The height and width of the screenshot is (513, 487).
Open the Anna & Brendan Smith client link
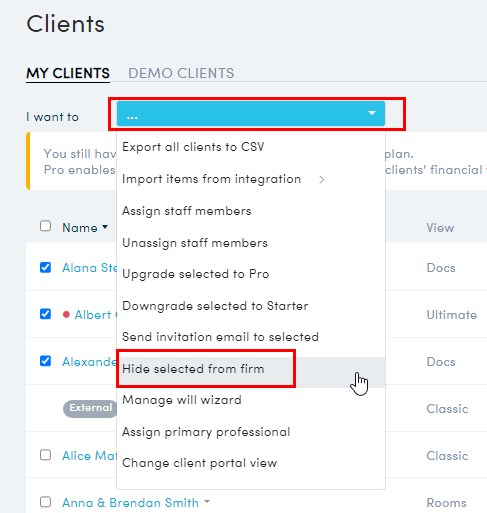point(130,502)
